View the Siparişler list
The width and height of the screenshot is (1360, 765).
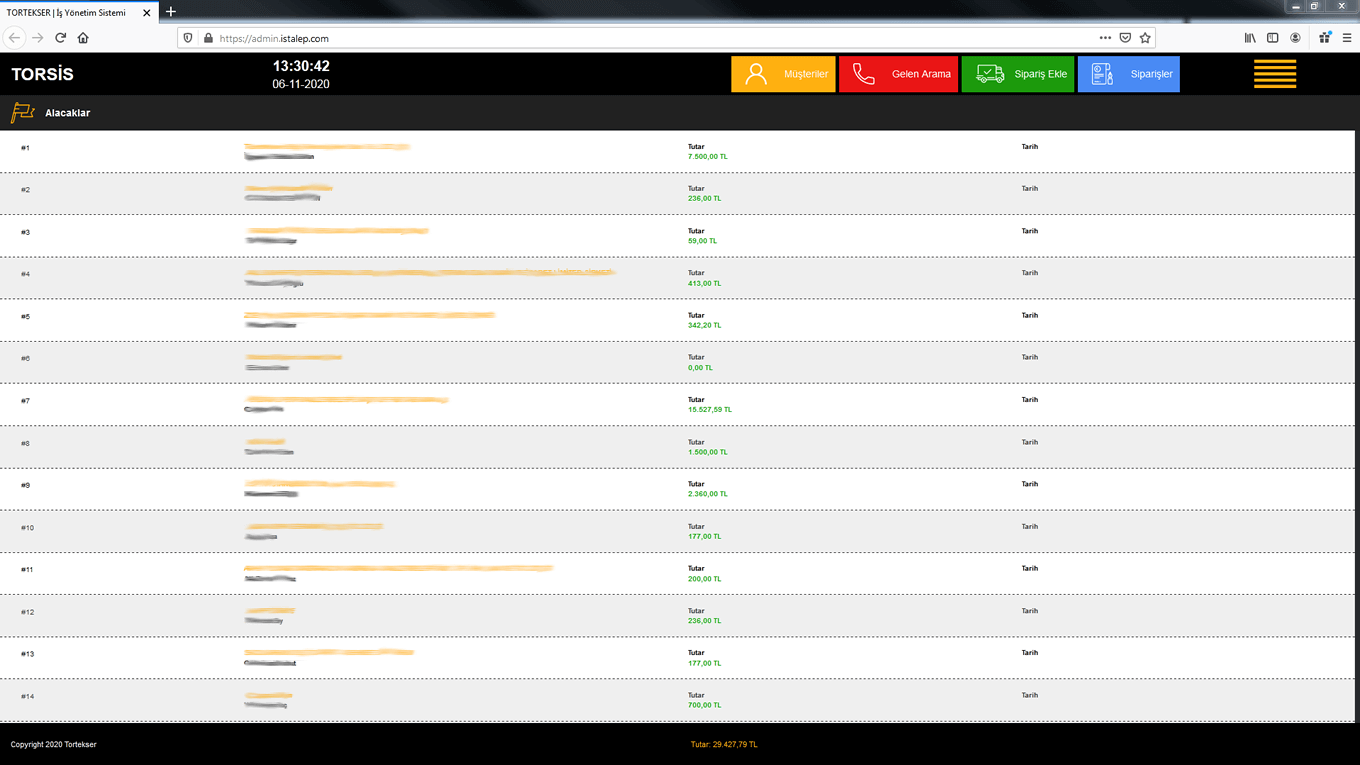coord(1129,74)
